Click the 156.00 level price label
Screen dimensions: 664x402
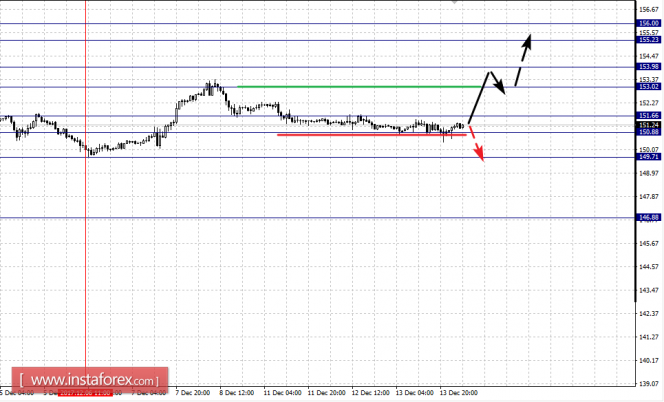tap(649, 23)
